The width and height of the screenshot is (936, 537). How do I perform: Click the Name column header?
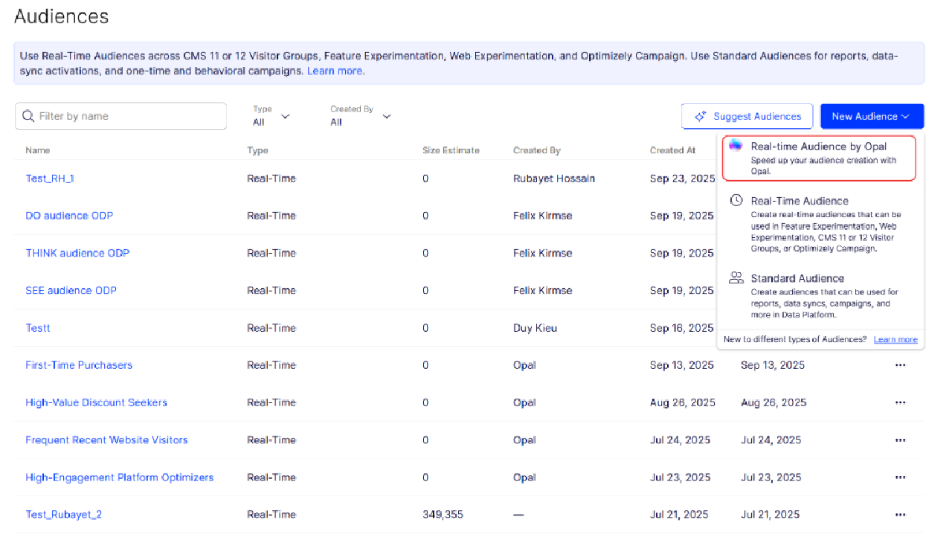pyautogui.click(x=38, y=150)
